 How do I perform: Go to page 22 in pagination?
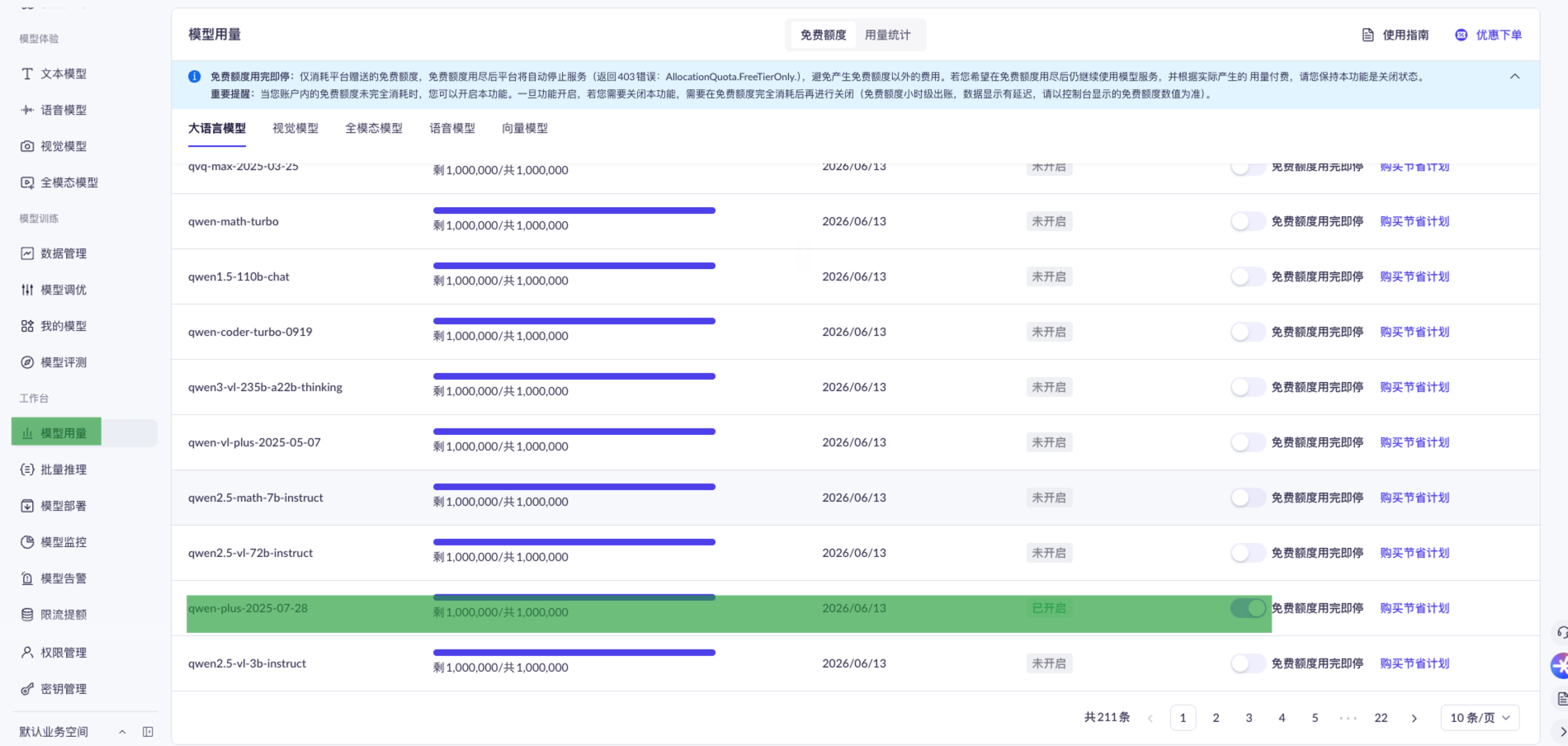(x=1381, y=717)
